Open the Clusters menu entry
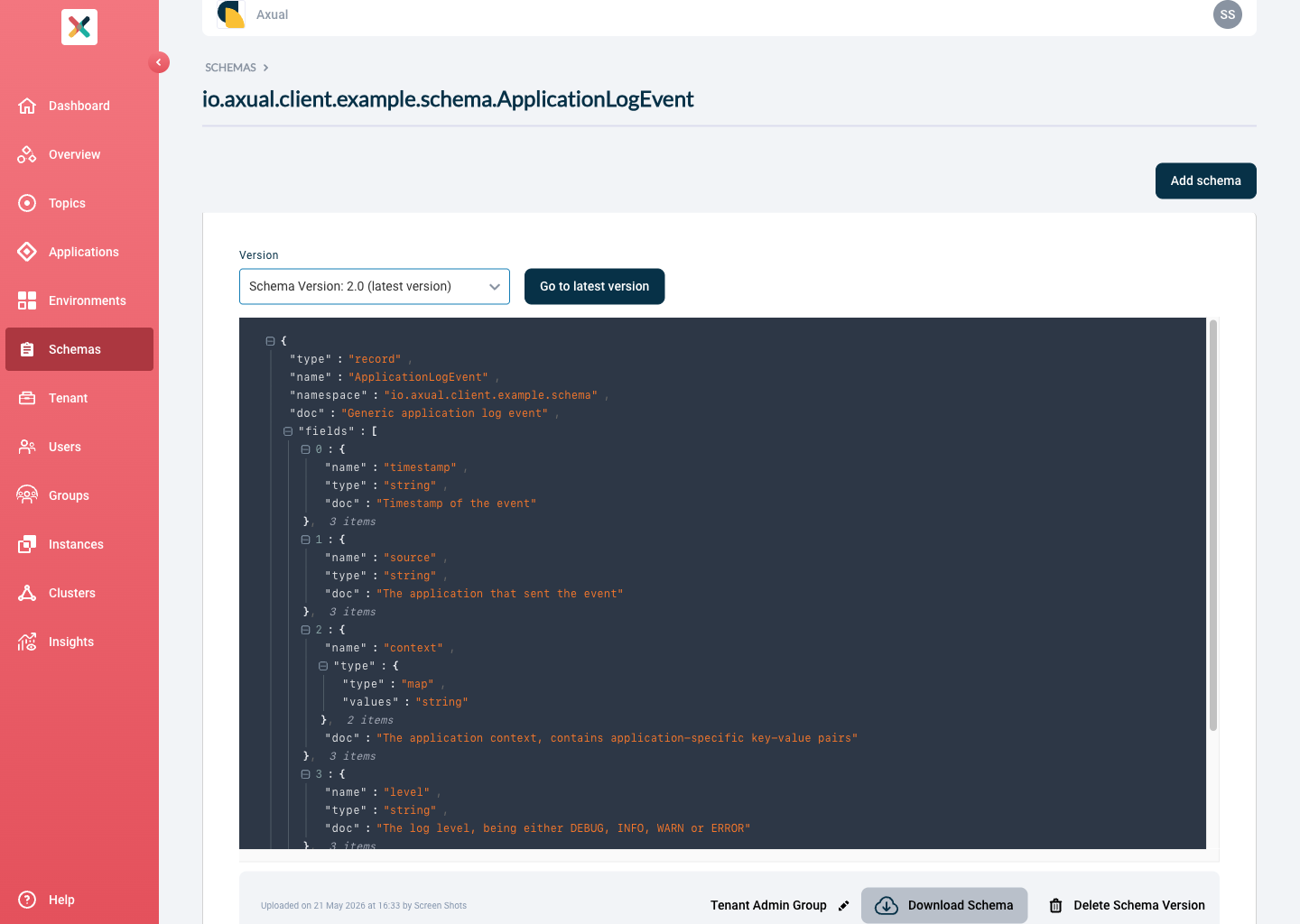 [x=79, y=593]
